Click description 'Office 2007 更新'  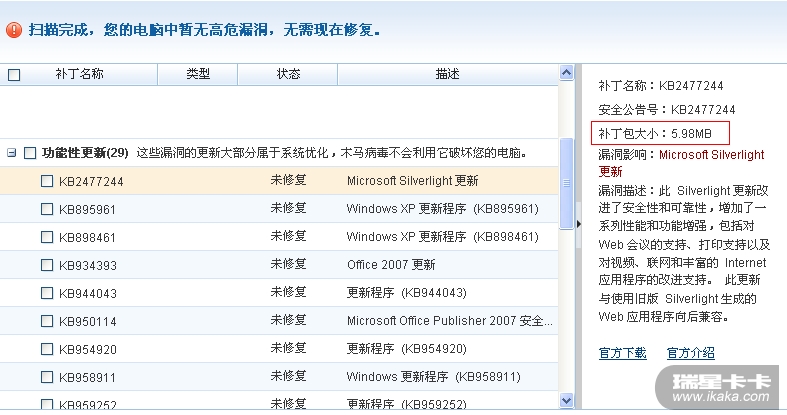[391, 264]
